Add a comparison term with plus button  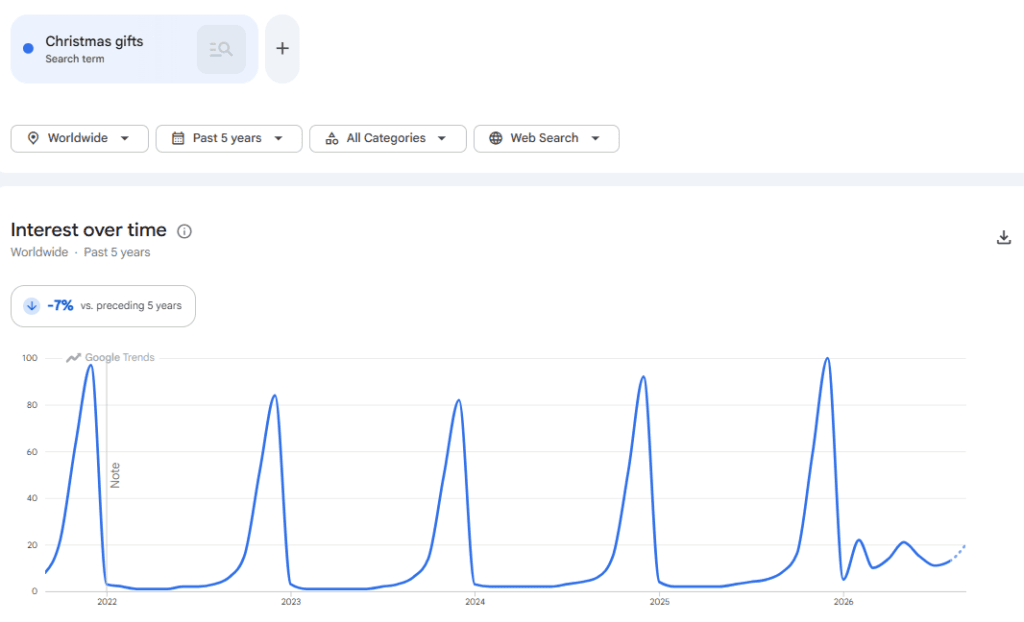[x=282, y=49]
